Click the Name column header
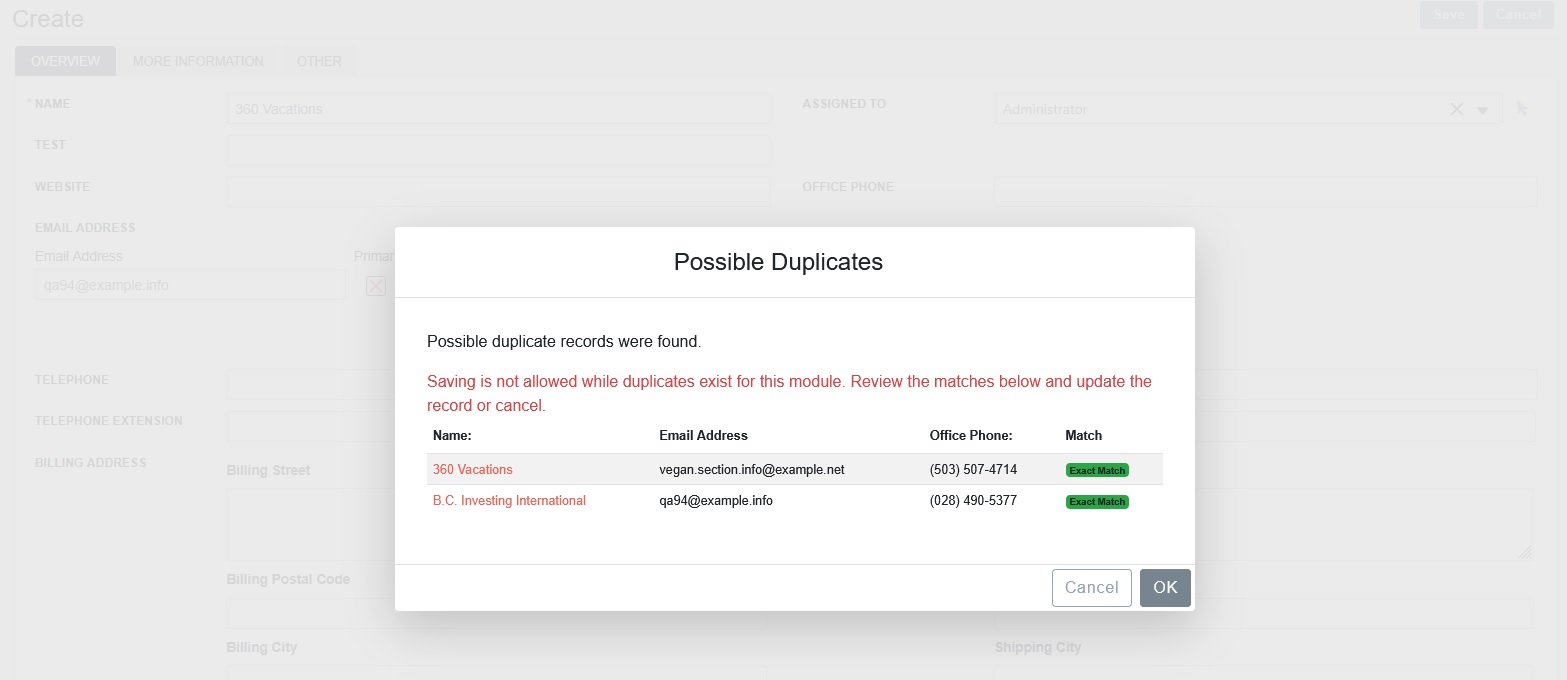 tap(452, 435)
